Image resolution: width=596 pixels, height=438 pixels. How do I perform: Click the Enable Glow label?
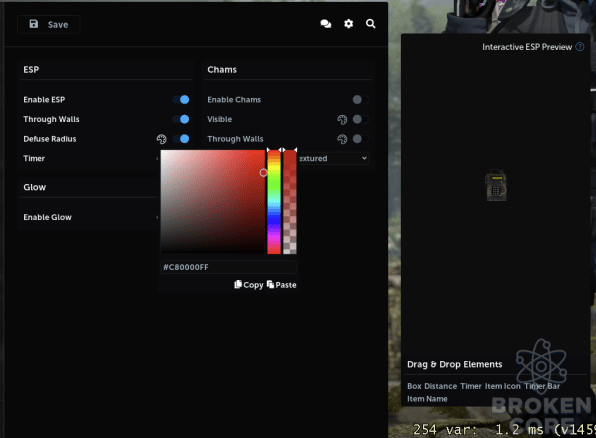[48, 217]
